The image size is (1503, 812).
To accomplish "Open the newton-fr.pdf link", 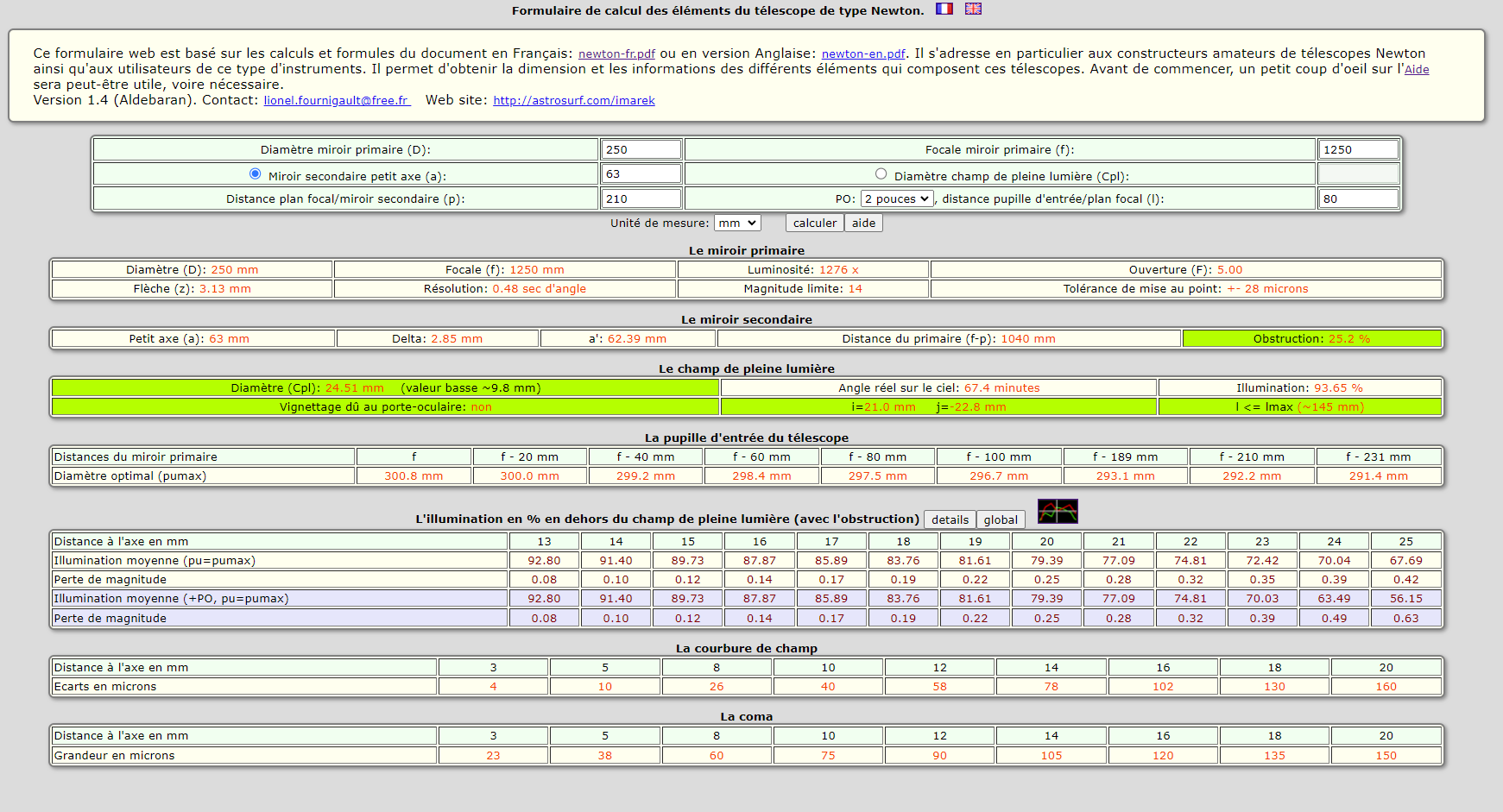I will pos(616,54).
